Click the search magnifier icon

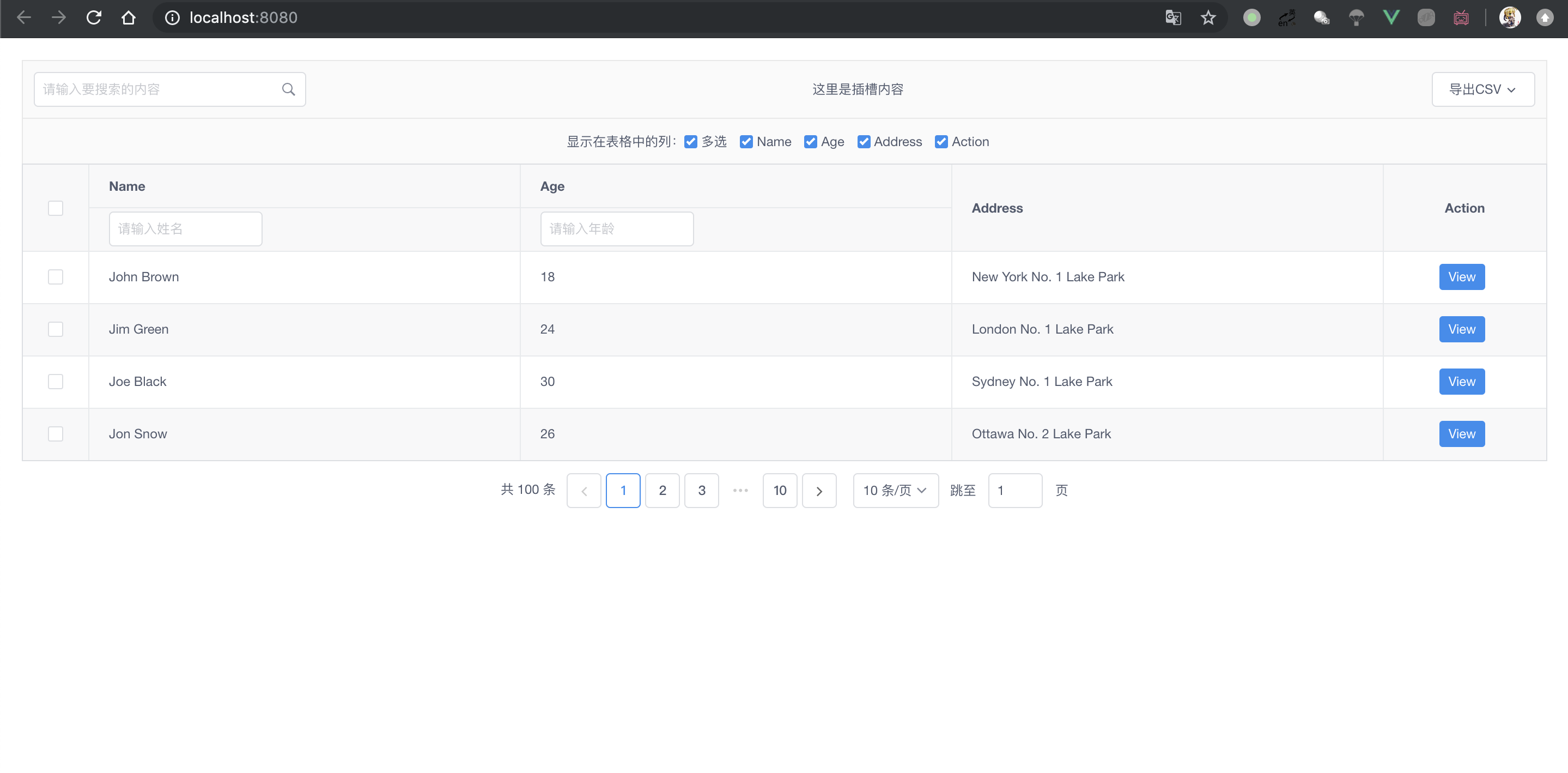point(289,89)
